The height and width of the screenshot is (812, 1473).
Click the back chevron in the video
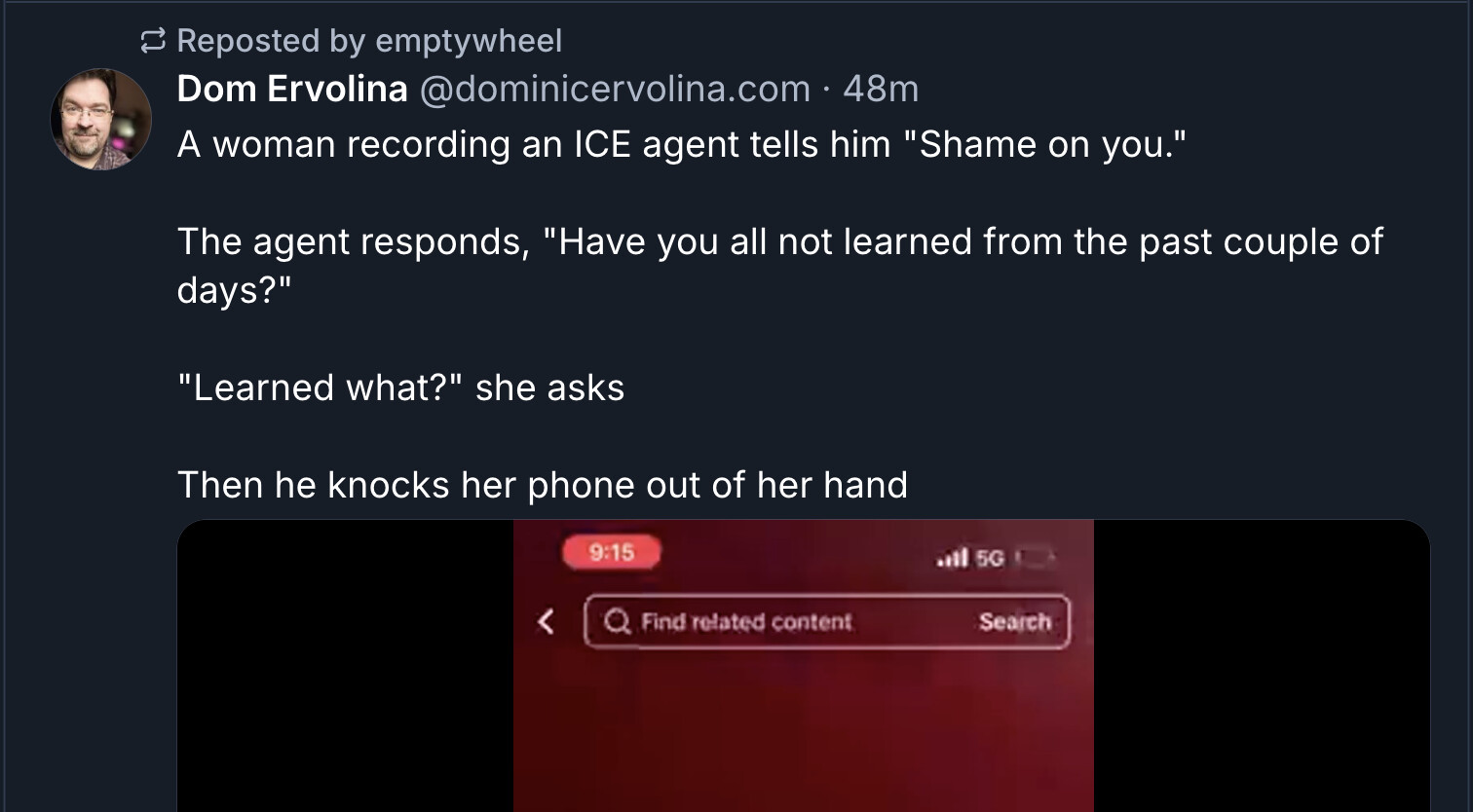click(x=547, y=621)
